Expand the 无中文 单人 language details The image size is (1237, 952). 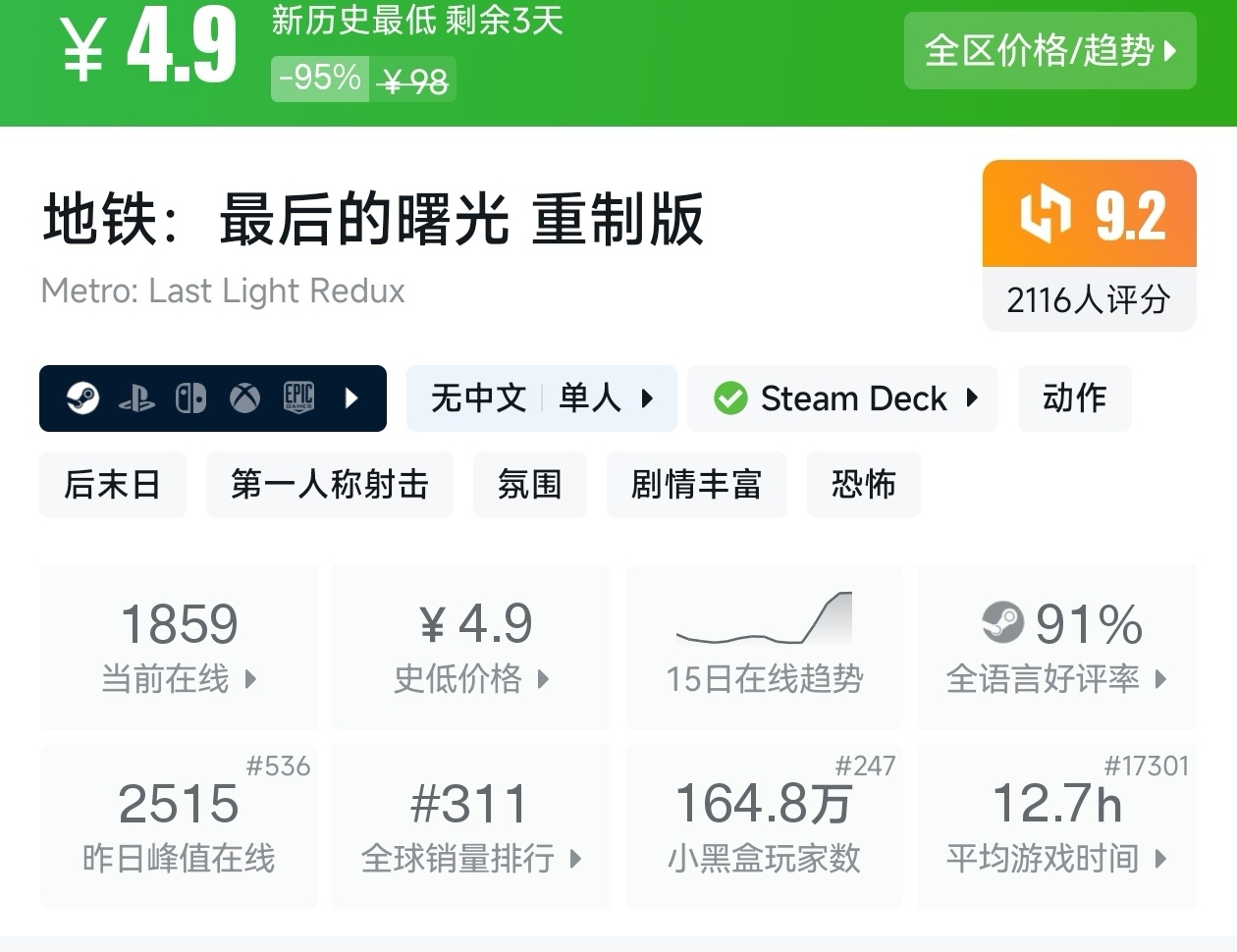point(542,398)
